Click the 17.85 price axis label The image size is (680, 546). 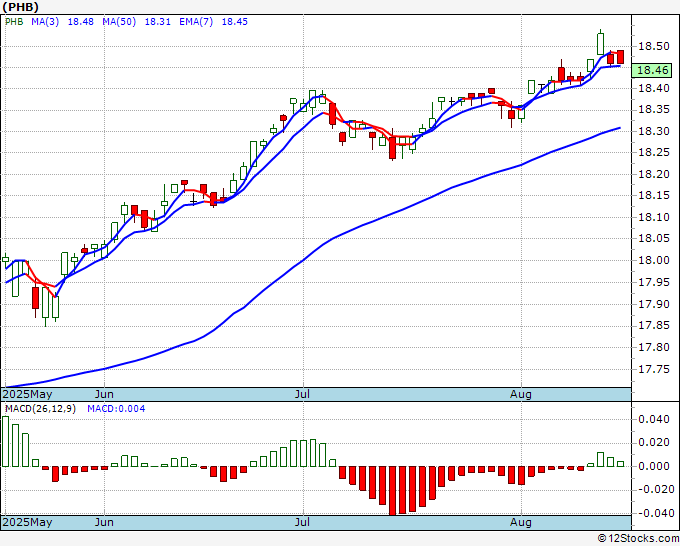(654, 326)
